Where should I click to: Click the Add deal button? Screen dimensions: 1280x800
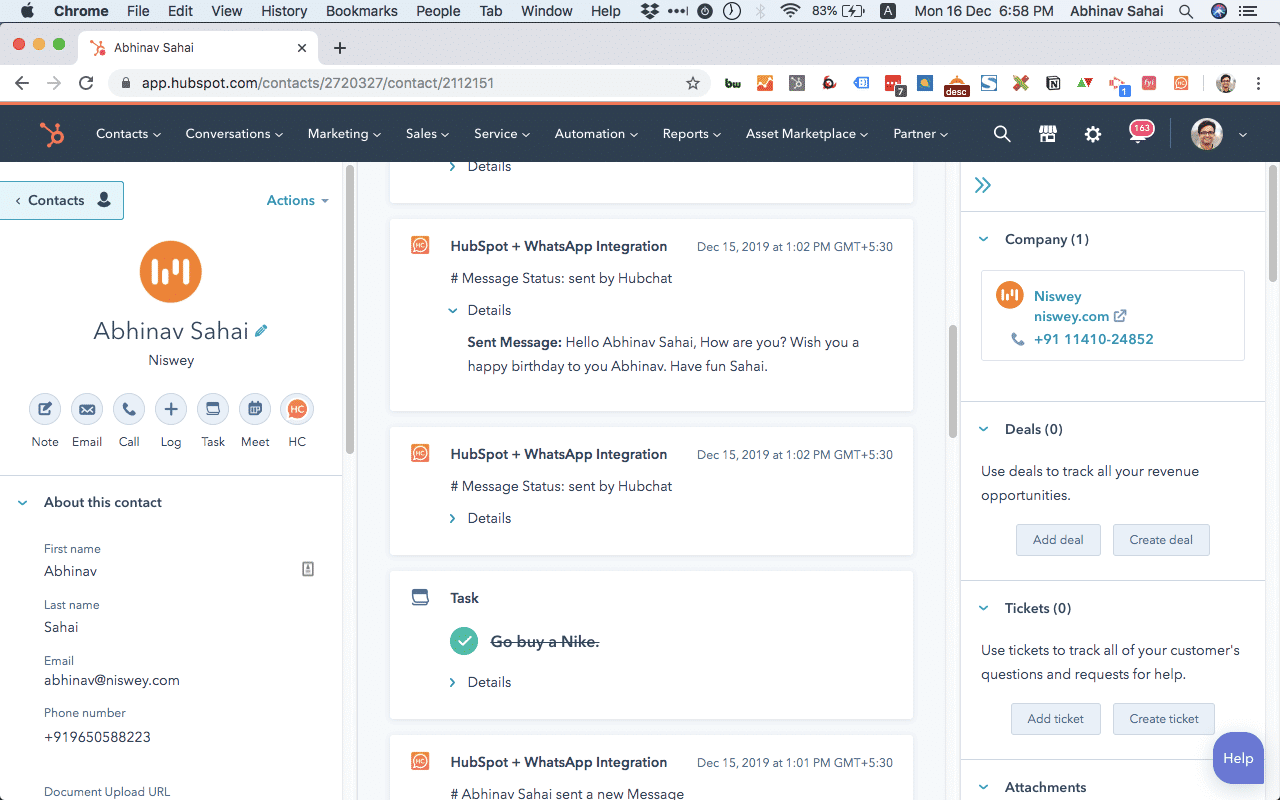(x=1058, y=540)
